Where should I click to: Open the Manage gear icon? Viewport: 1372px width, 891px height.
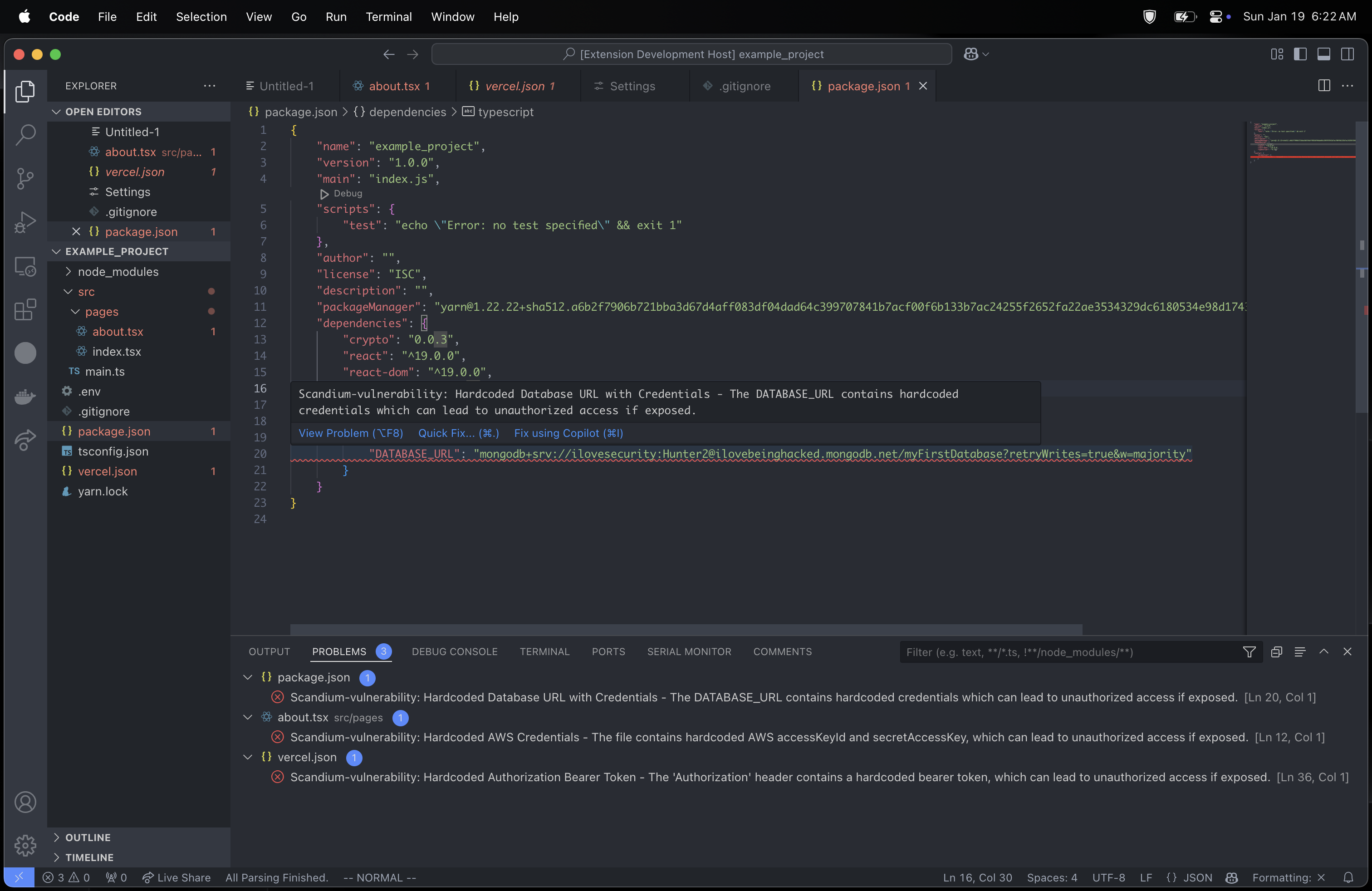25,846
